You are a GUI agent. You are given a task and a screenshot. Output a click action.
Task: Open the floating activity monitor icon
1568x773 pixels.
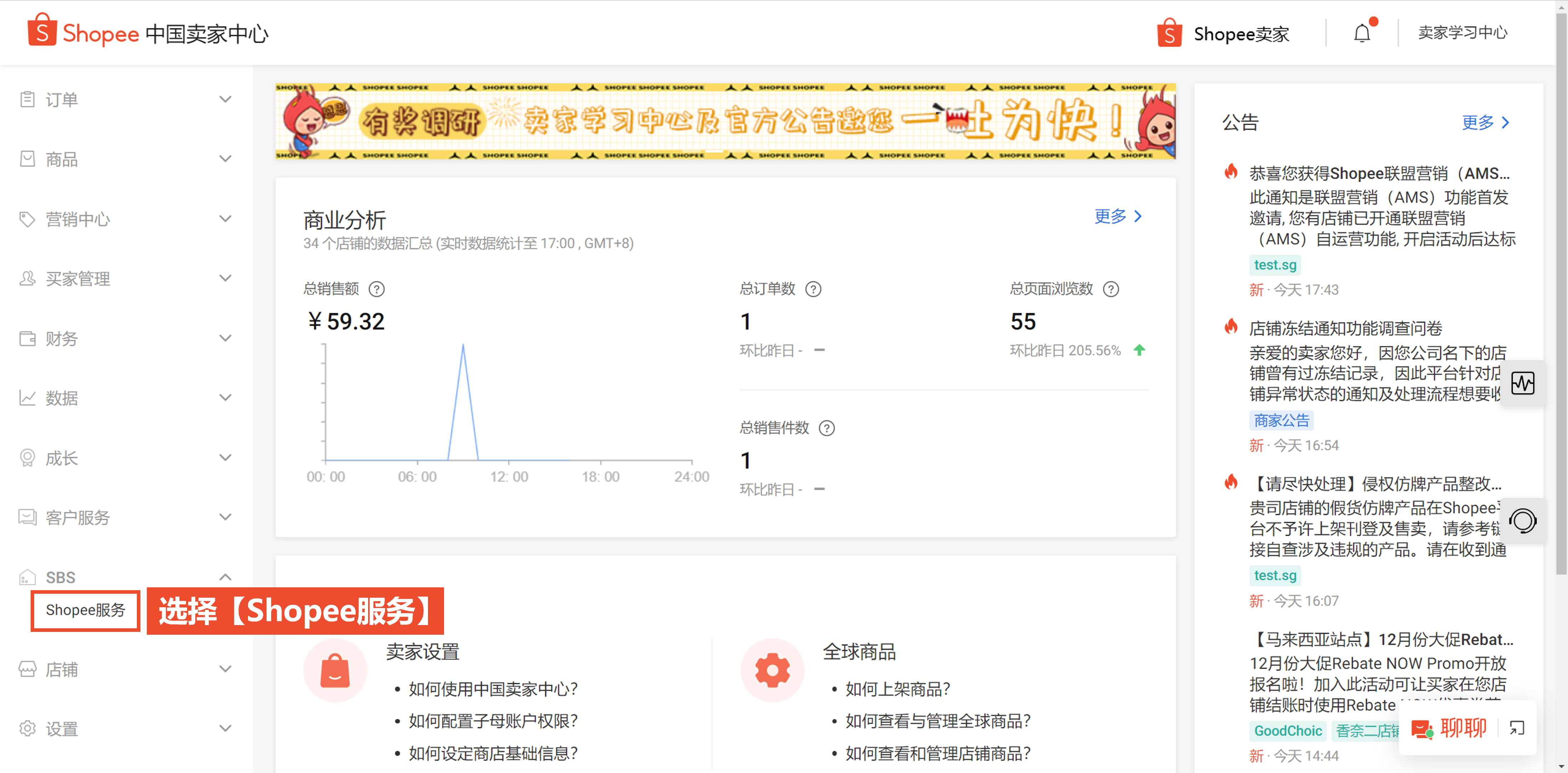[1523, 383]
